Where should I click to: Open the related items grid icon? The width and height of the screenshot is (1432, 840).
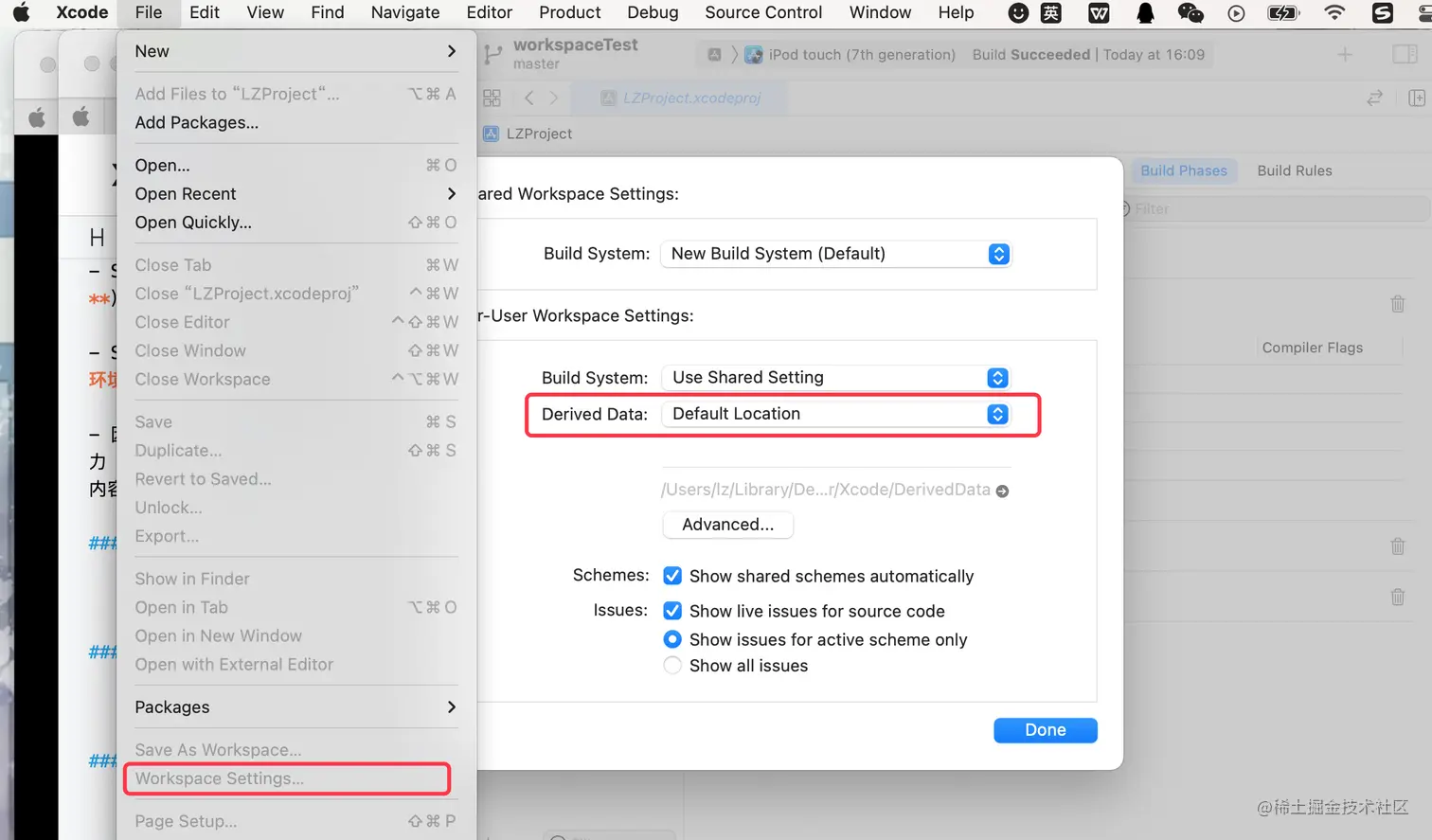click(x=492, y=98)
